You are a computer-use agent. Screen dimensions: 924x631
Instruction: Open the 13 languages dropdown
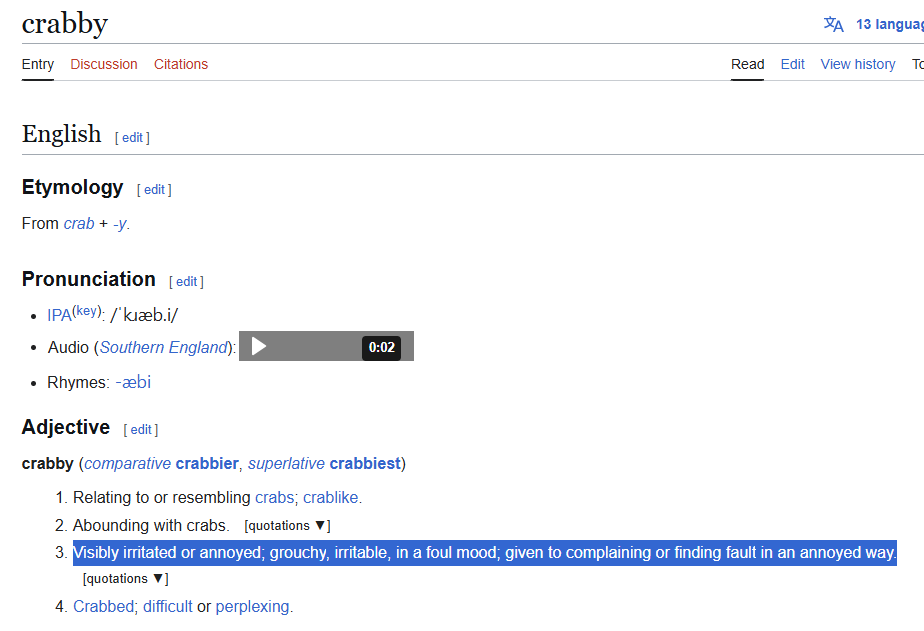click(x=890, y=24)
